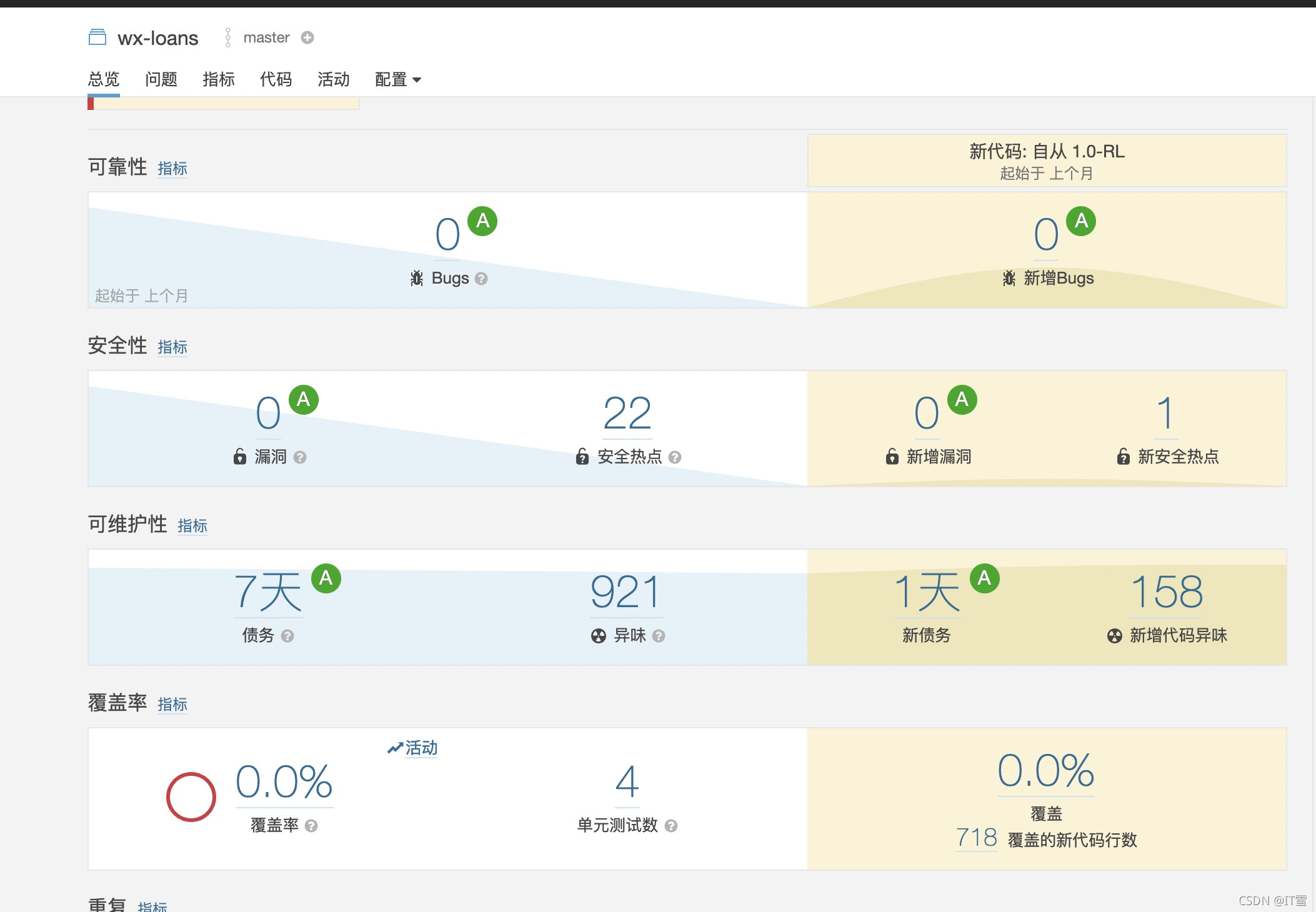Open the 指标 link beside 可维护性
Screen dimensions: 1316x912
[x=192, y=526]
